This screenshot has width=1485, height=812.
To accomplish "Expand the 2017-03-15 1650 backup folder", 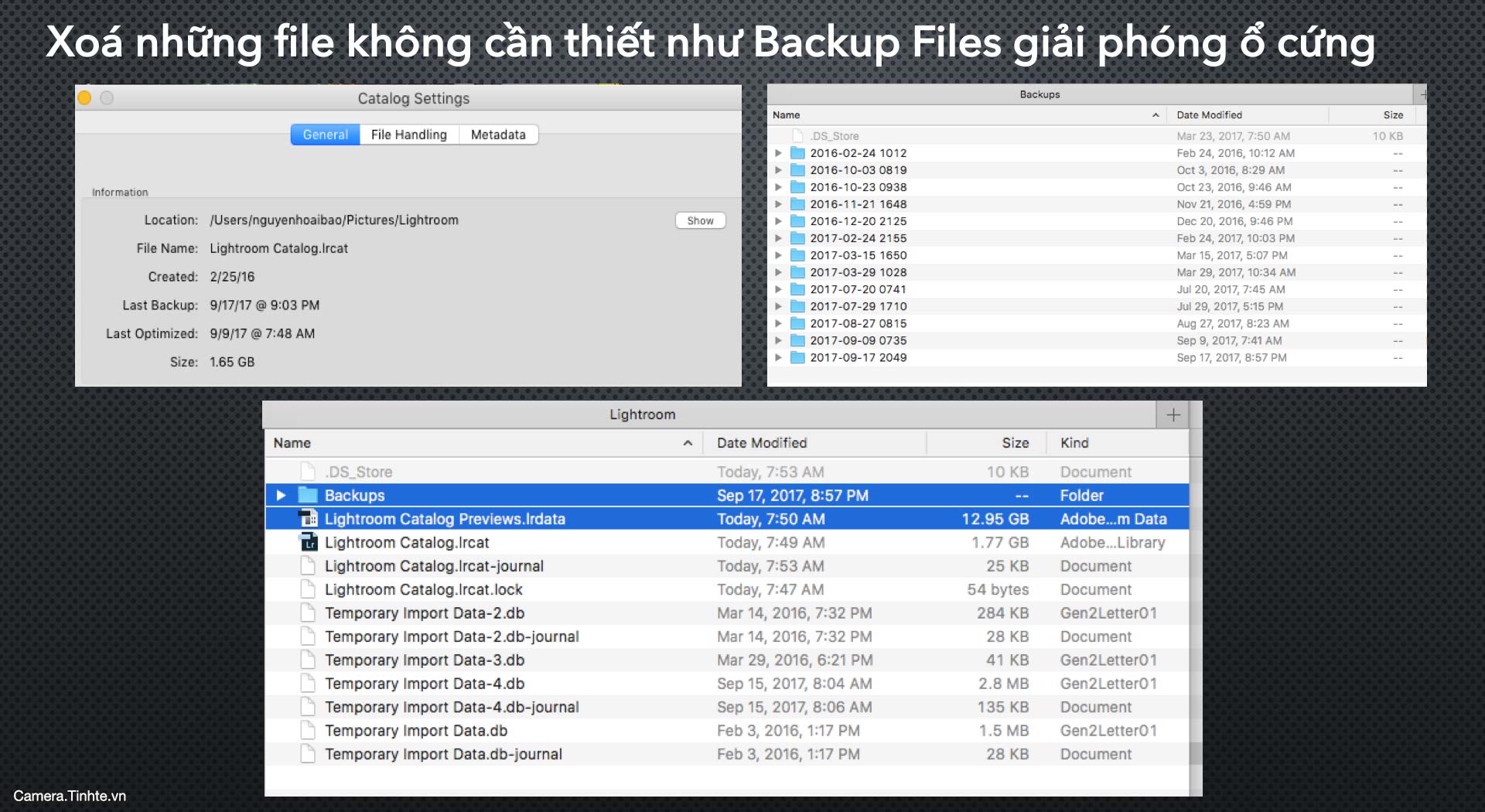I will click(x=779, y=255).
